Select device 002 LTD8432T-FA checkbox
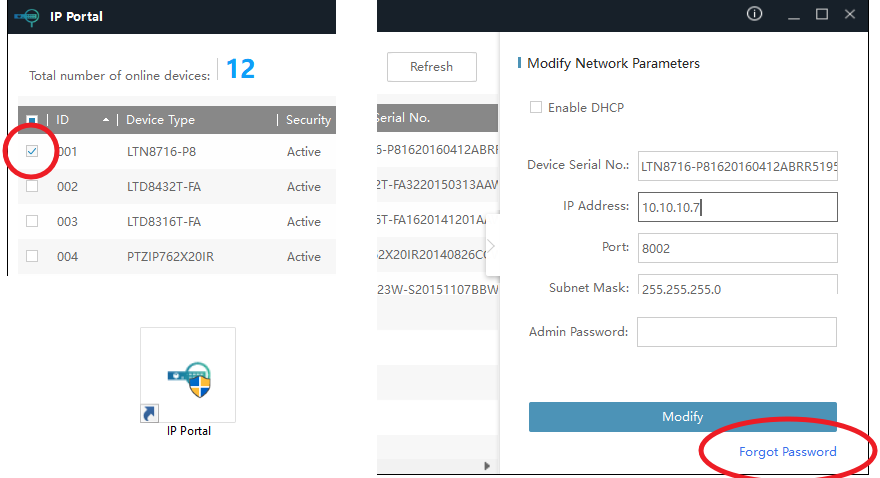 pos(32,186)
